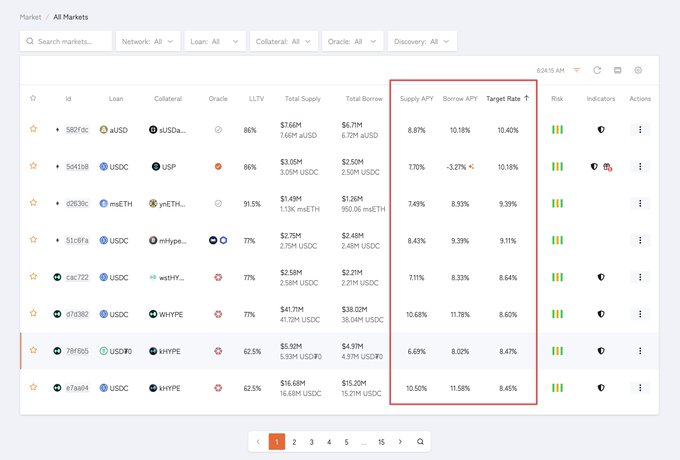Screen dimensions: 680x460
Task: Click market id d7d382
Action: click(x=77, y=314)
